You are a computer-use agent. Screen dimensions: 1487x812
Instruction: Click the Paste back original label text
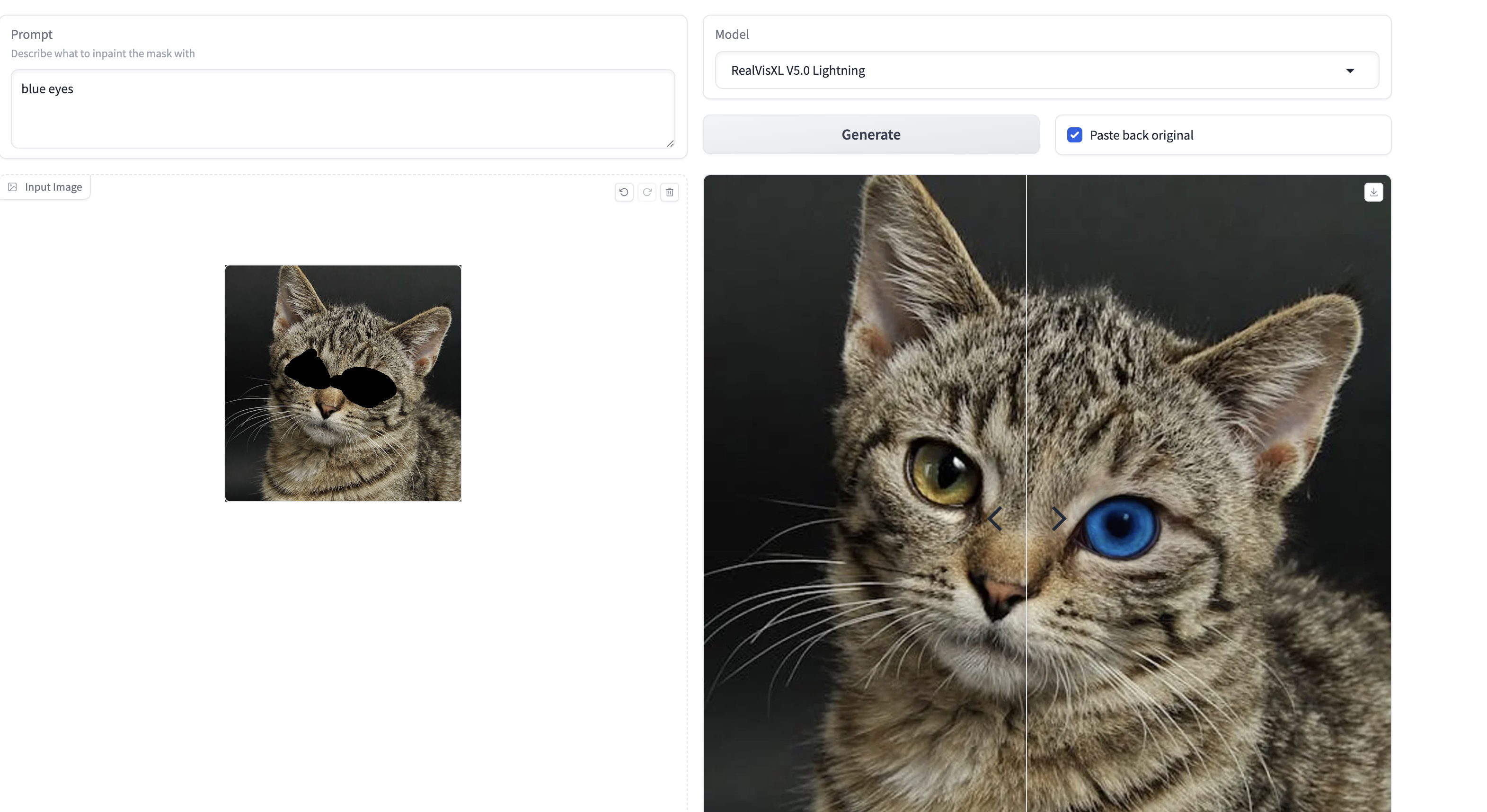(x=1141, y=135)
